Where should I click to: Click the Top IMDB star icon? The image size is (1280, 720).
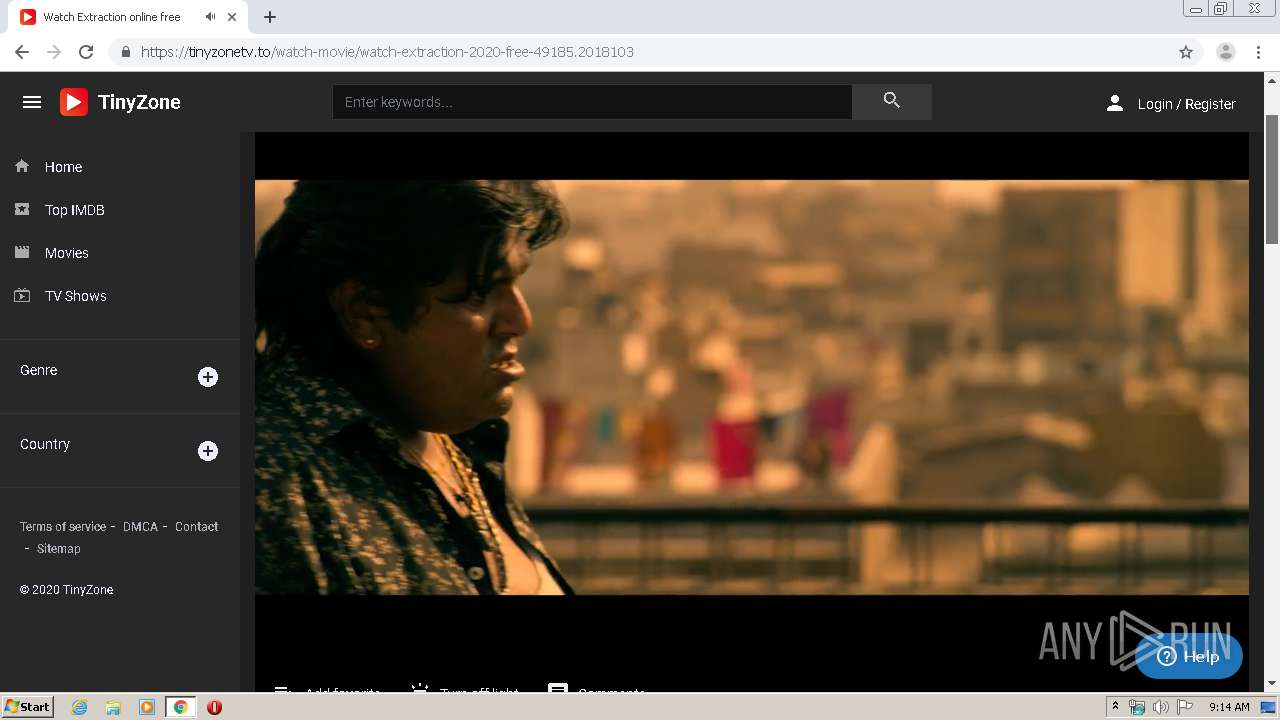point(22,209)
